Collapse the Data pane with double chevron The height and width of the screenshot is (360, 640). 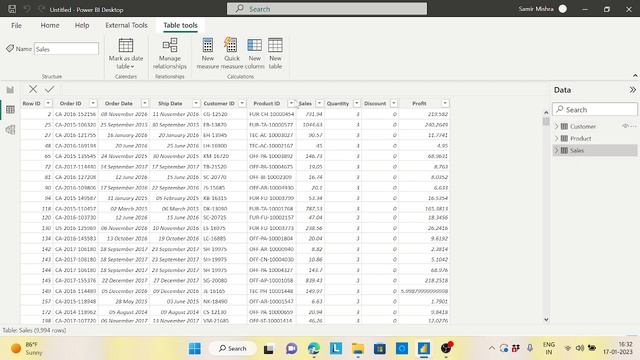point(632,90)
